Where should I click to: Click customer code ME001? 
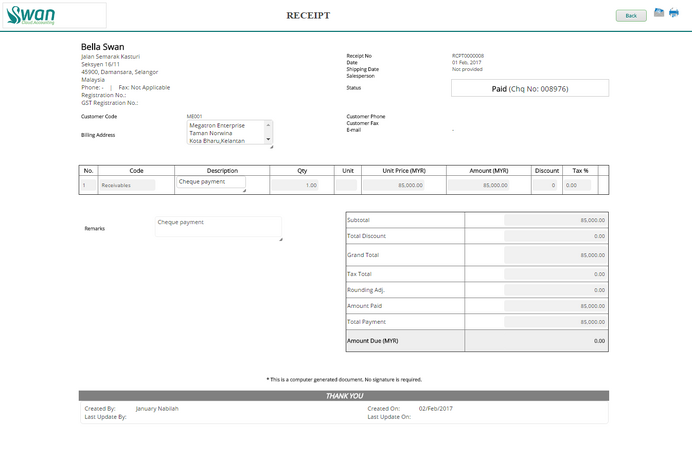[194, 116]
